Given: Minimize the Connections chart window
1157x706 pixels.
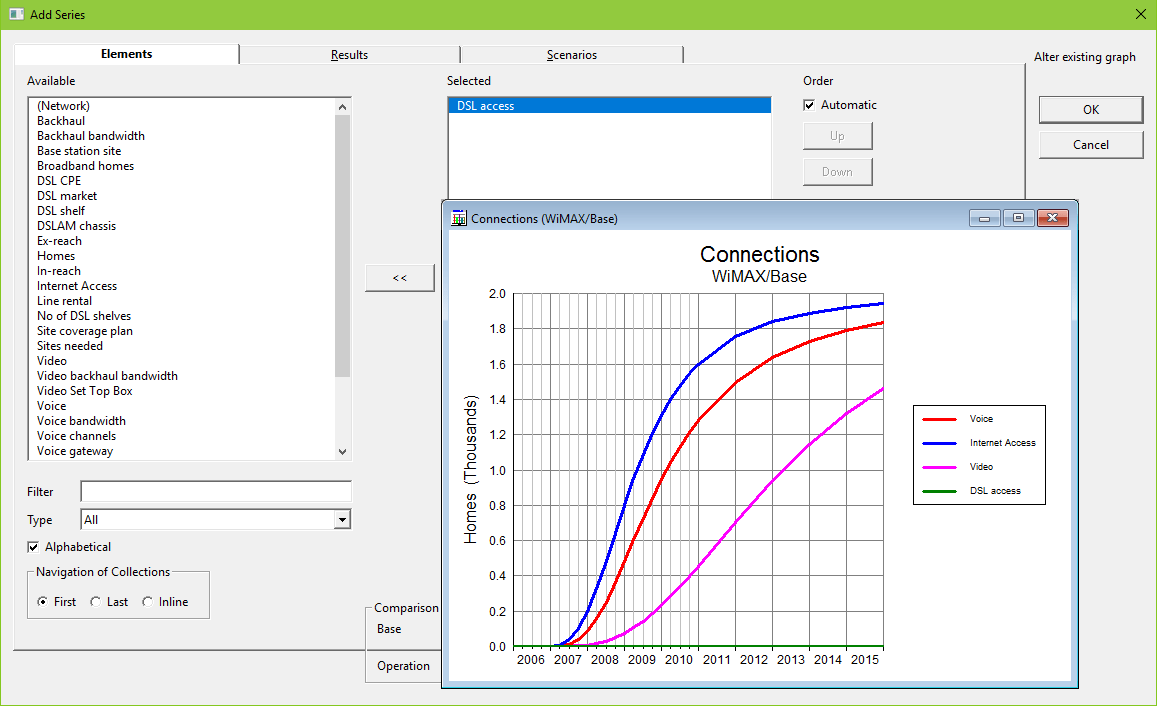Looking at the screenshot, I should pyautogui.click(x=984, y=218).
